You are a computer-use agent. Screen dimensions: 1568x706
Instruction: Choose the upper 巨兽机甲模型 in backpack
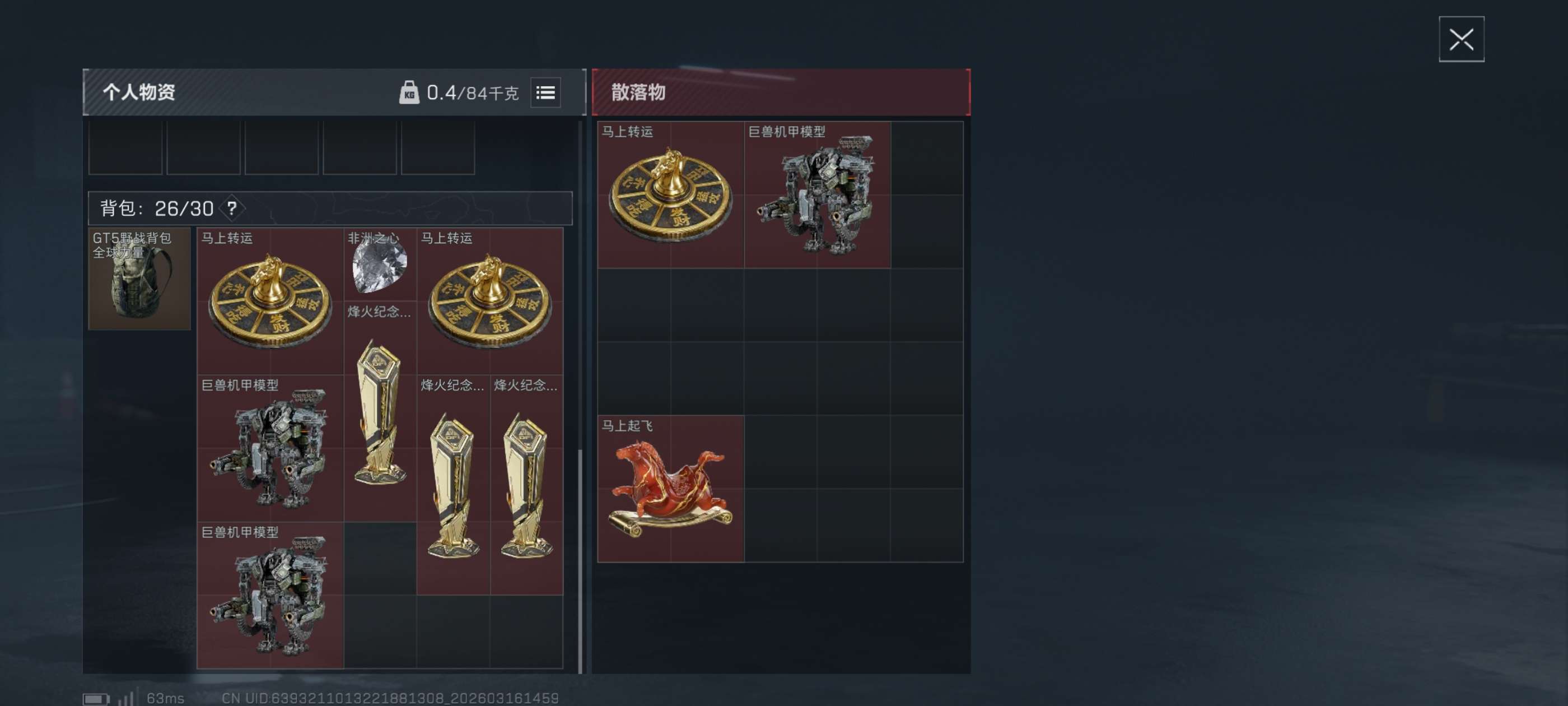[270, 448]
